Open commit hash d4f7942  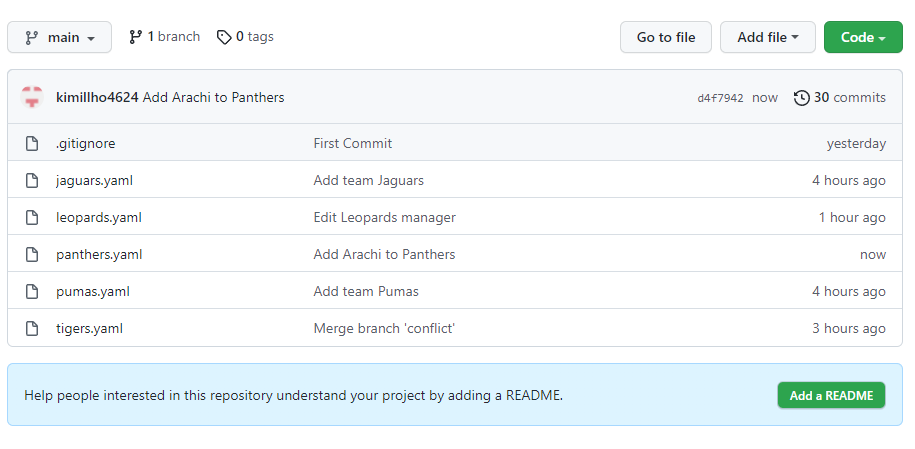coord(720,98)
